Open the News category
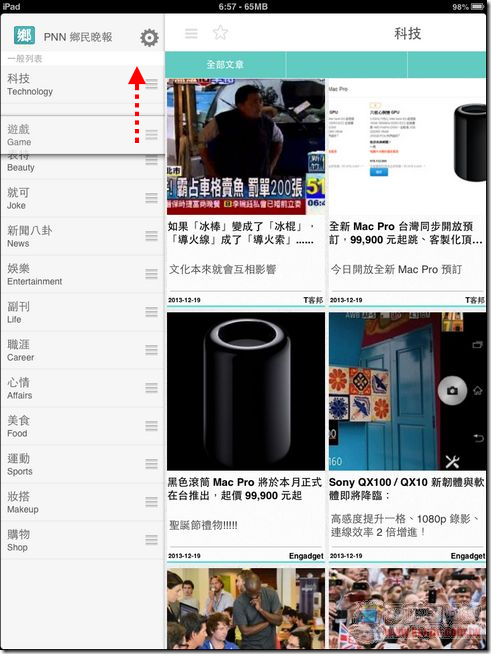491x654 pixels. point(83,236)
